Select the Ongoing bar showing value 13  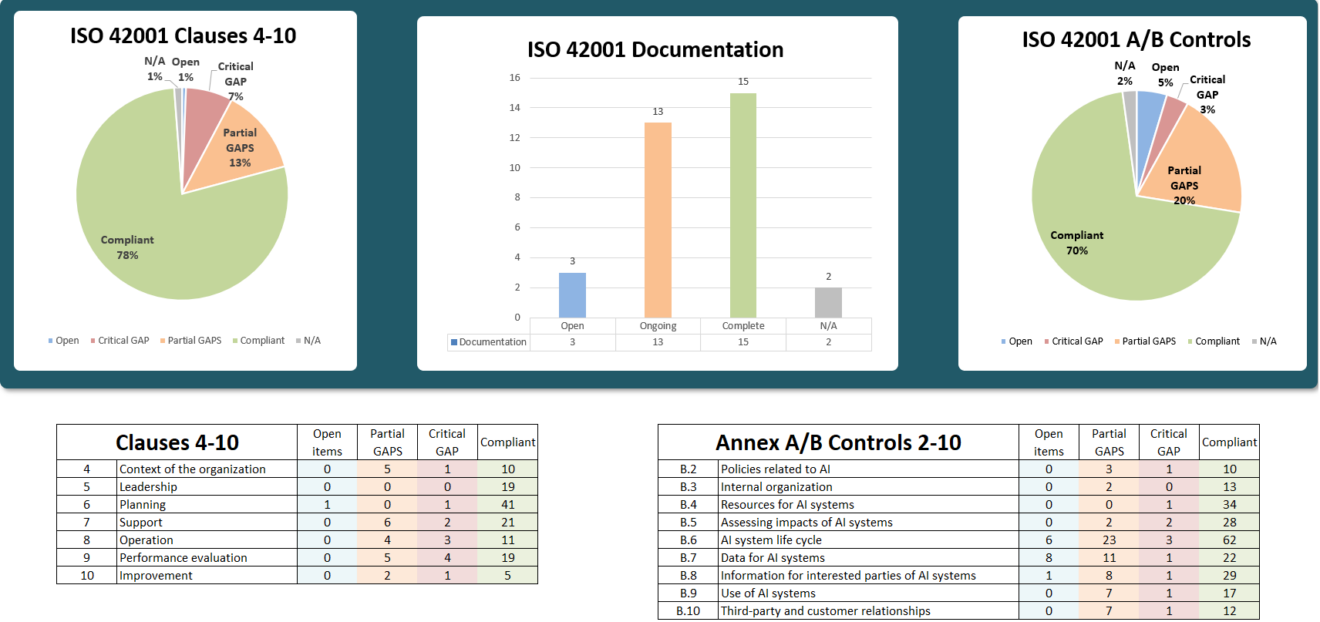pos(657,220)
